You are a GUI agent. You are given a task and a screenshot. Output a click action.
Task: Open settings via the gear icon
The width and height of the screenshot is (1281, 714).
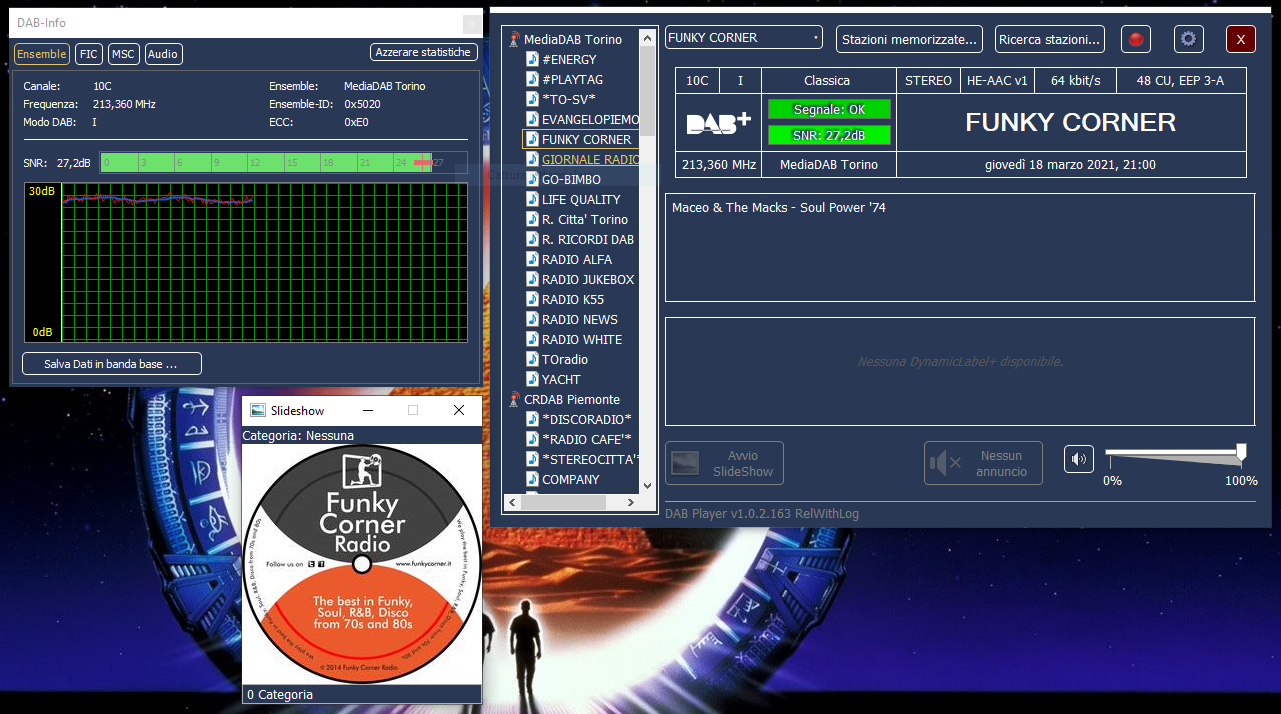tap(1188, 39)
